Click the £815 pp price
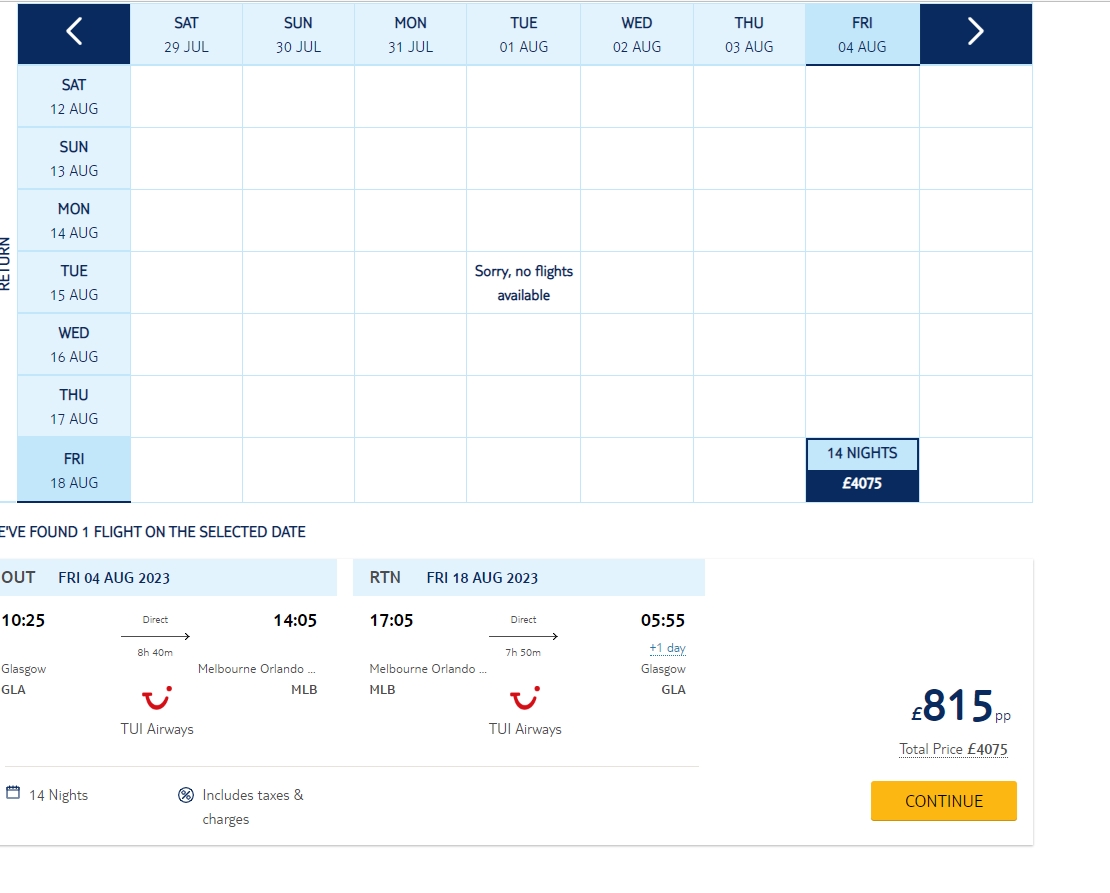1110x893 pixels. point(961,706)
